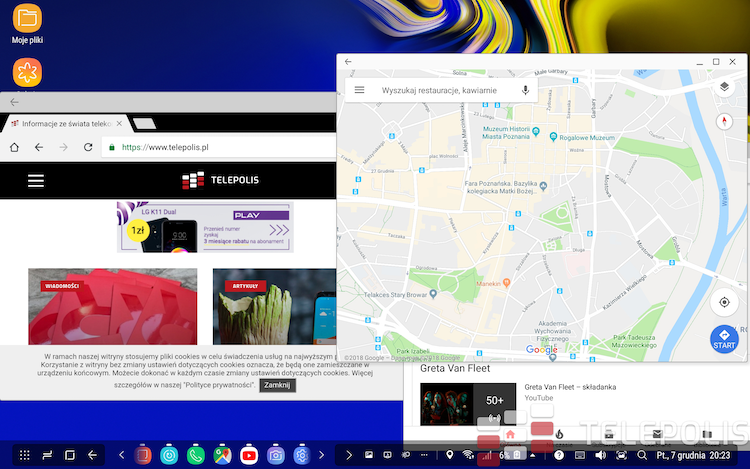Click the LG K11 Dual Play banner

click(205, 227)
